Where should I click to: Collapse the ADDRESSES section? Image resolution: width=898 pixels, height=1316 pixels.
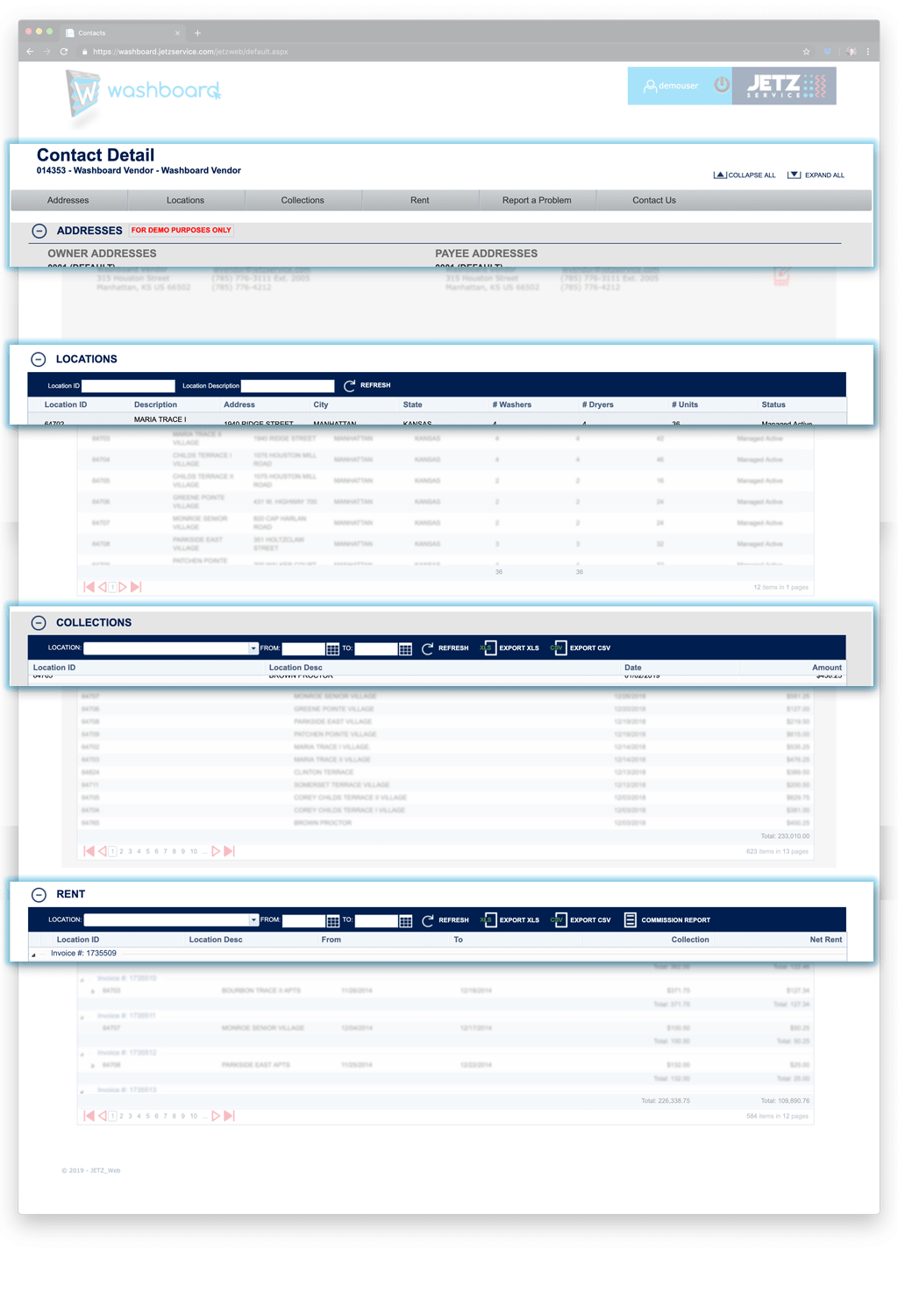click(x=39, y=230)
